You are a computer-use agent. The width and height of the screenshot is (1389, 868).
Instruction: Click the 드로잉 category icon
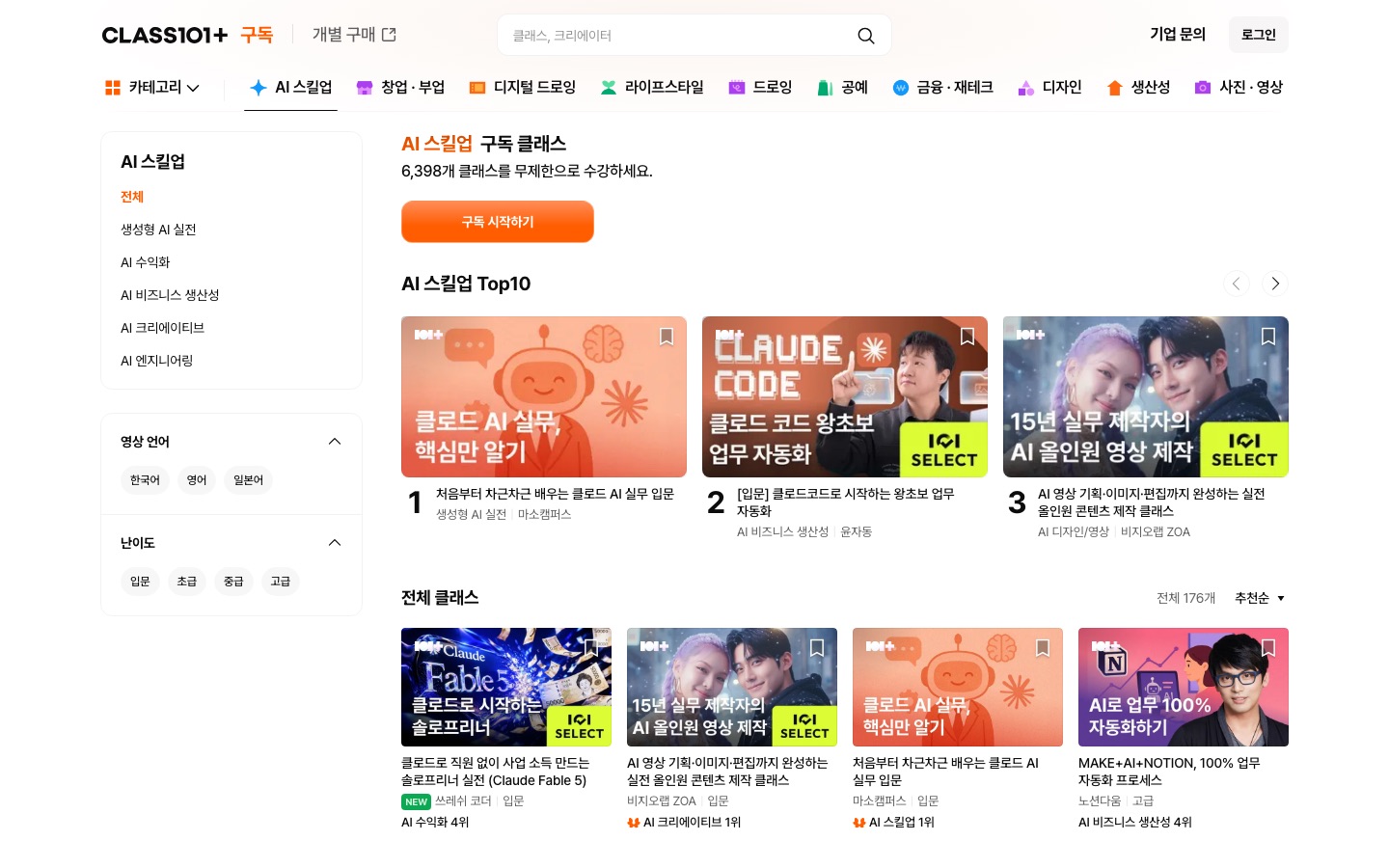coord(736,88)
